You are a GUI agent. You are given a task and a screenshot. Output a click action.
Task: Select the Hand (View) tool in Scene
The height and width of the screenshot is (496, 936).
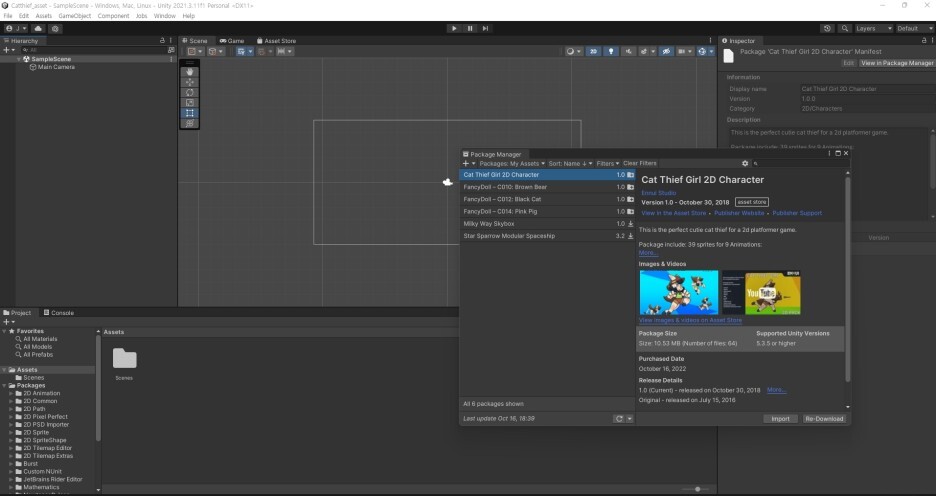[x=190, y=72]
